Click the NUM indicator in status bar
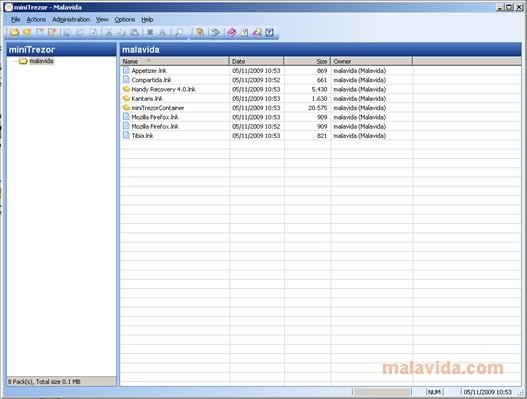Screen dimensions: 527x399 (435, 392)
